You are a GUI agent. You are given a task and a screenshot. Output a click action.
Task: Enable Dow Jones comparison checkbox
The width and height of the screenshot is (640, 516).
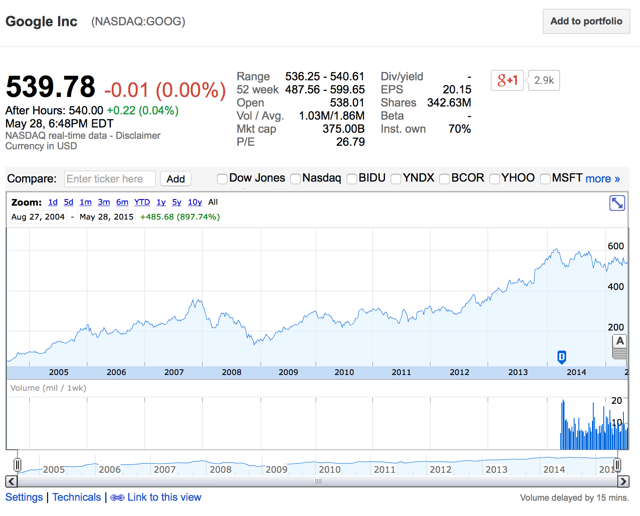pyautogui.click(x=222, y=179)
